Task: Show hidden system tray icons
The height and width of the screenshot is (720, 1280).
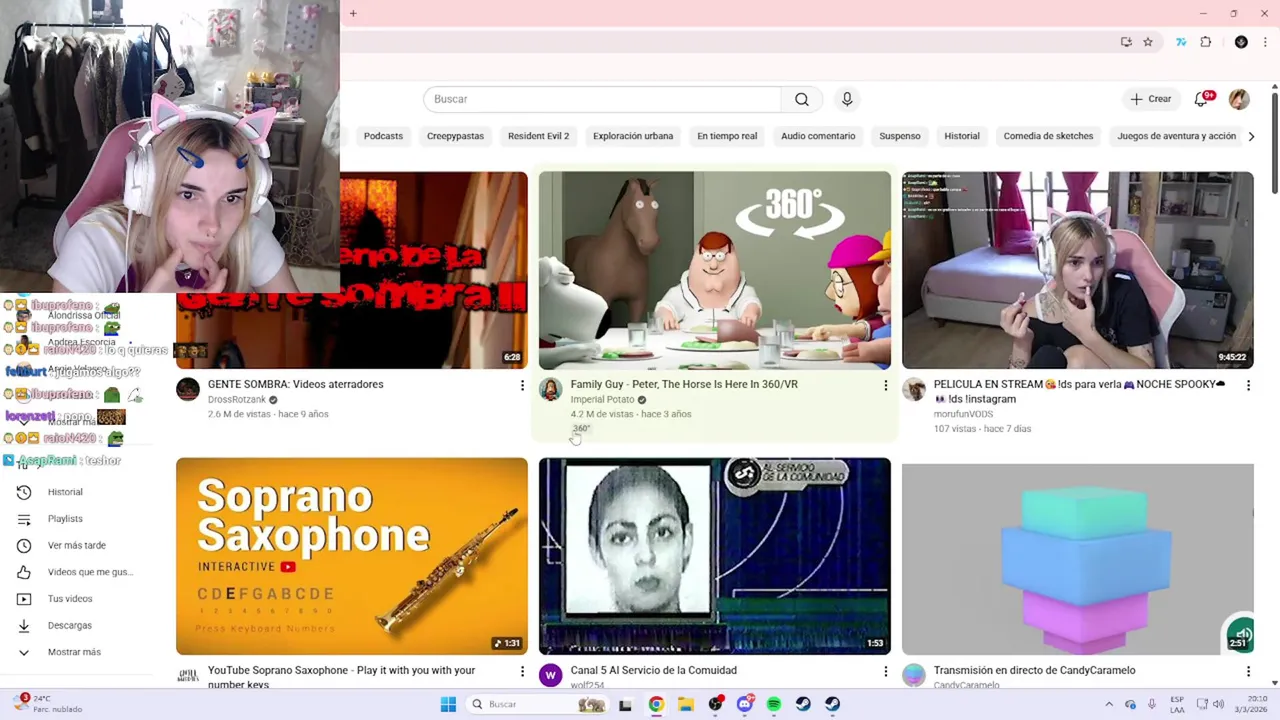Action: [x=1109, y=704]
